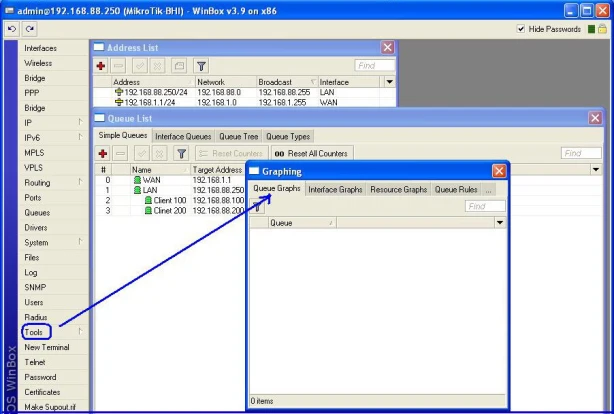Click the Find field in Graphing window
This screenshot has height=414, width=614.
[485, 206]
